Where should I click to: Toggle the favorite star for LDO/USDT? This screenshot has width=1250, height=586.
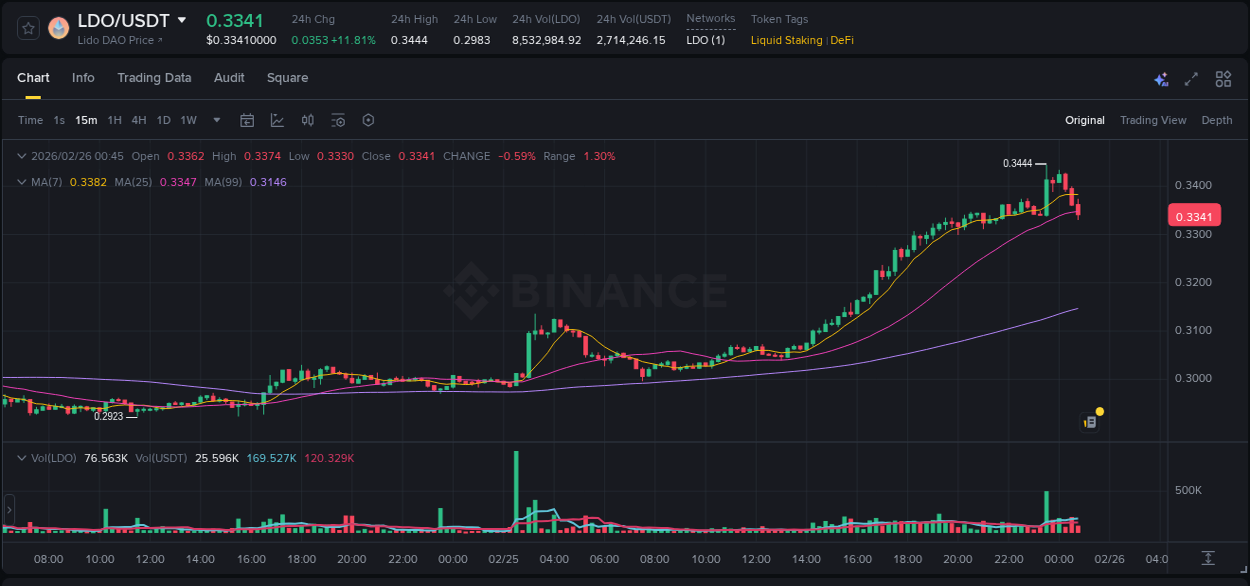point(27,29)
